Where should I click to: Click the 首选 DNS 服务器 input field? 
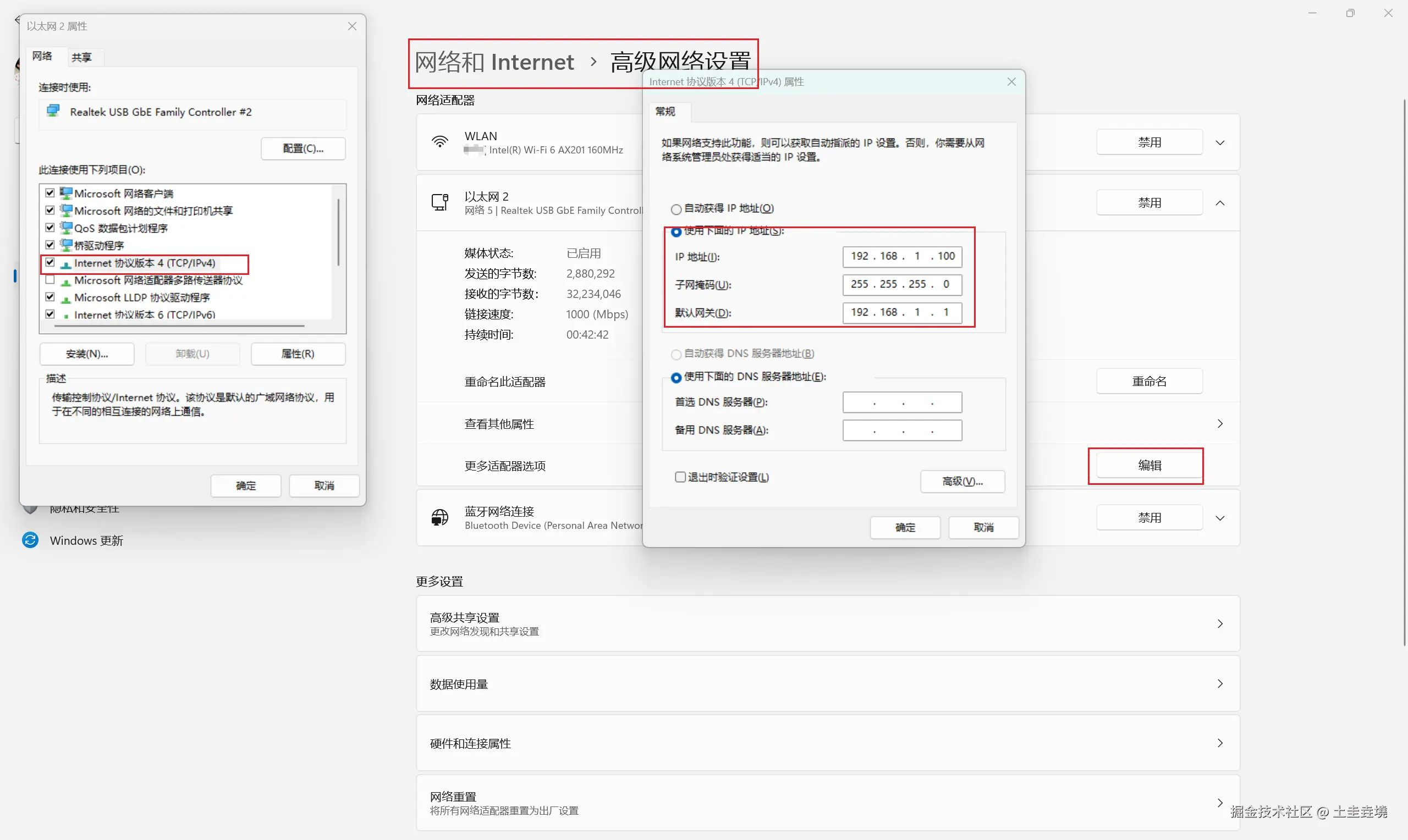pos(902,402)
